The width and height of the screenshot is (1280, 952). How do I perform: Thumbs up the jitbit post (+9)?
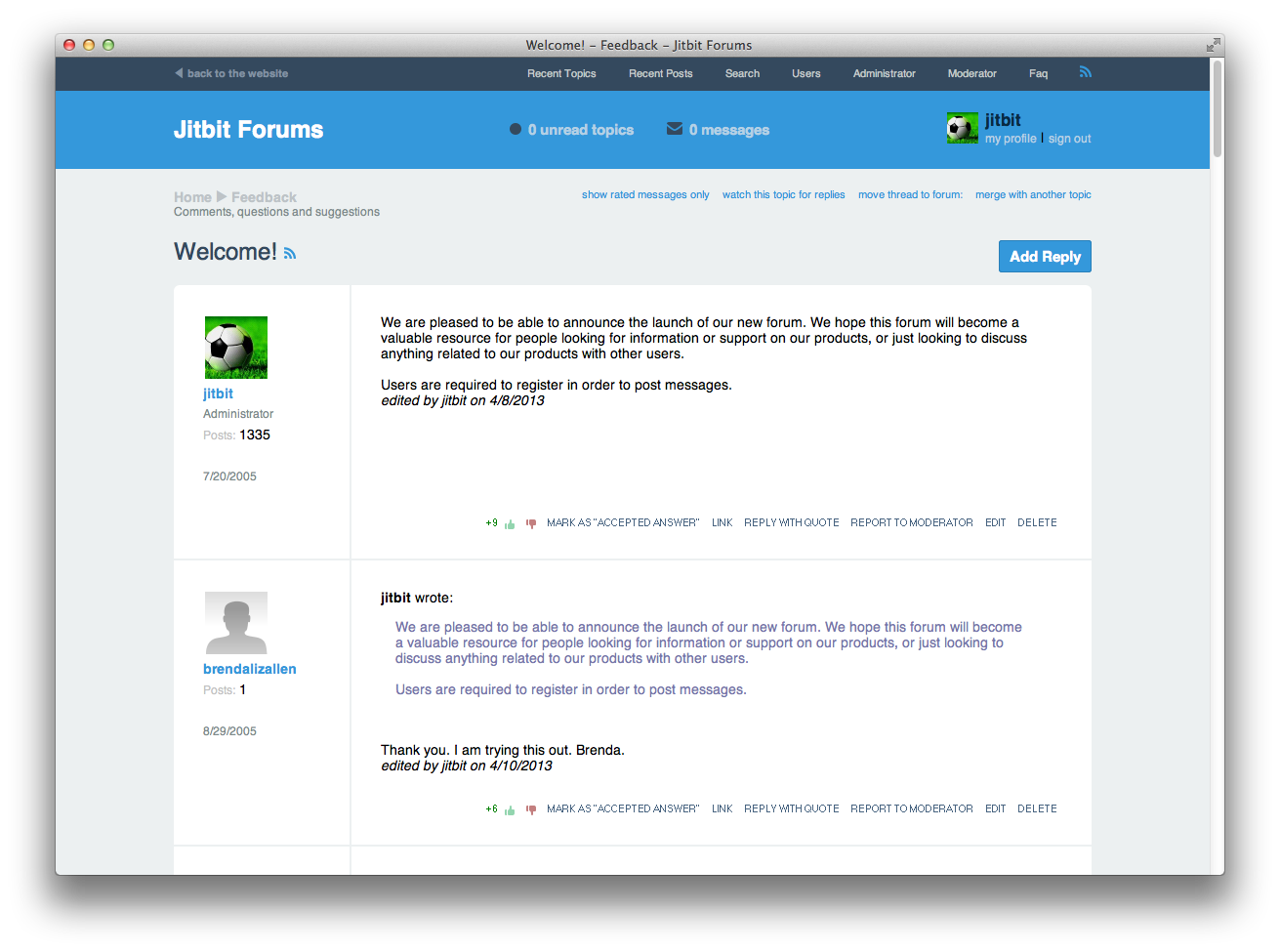coord(510,523)
